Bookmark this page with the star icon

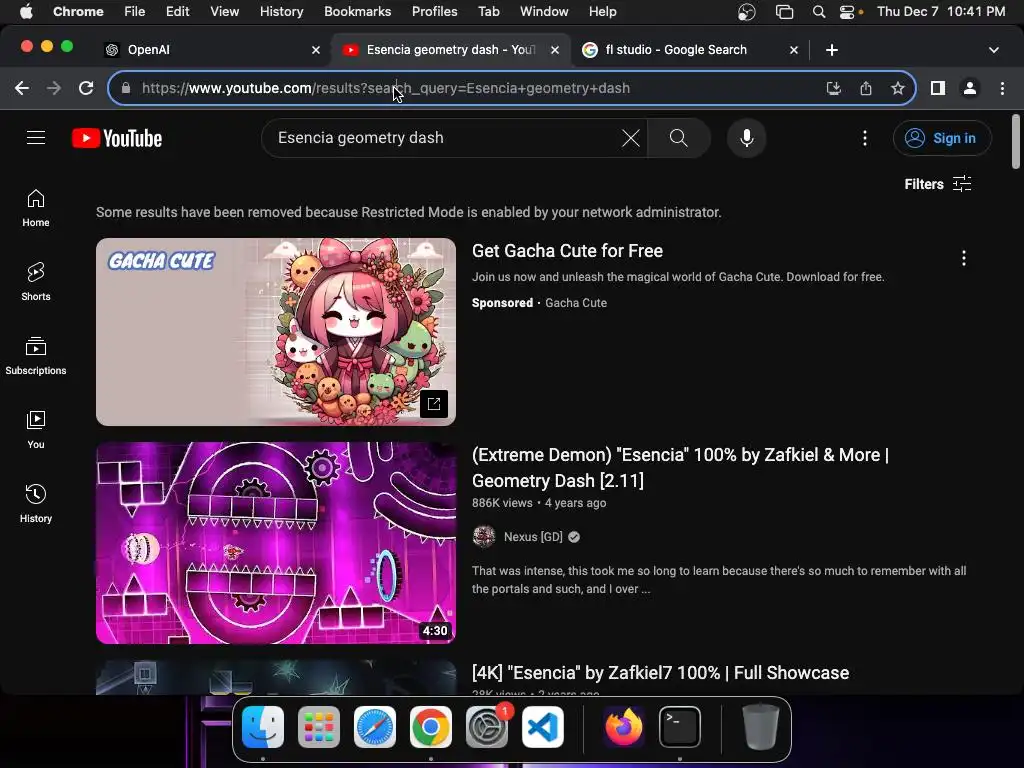pyautogui.click(x=897, y=88)
